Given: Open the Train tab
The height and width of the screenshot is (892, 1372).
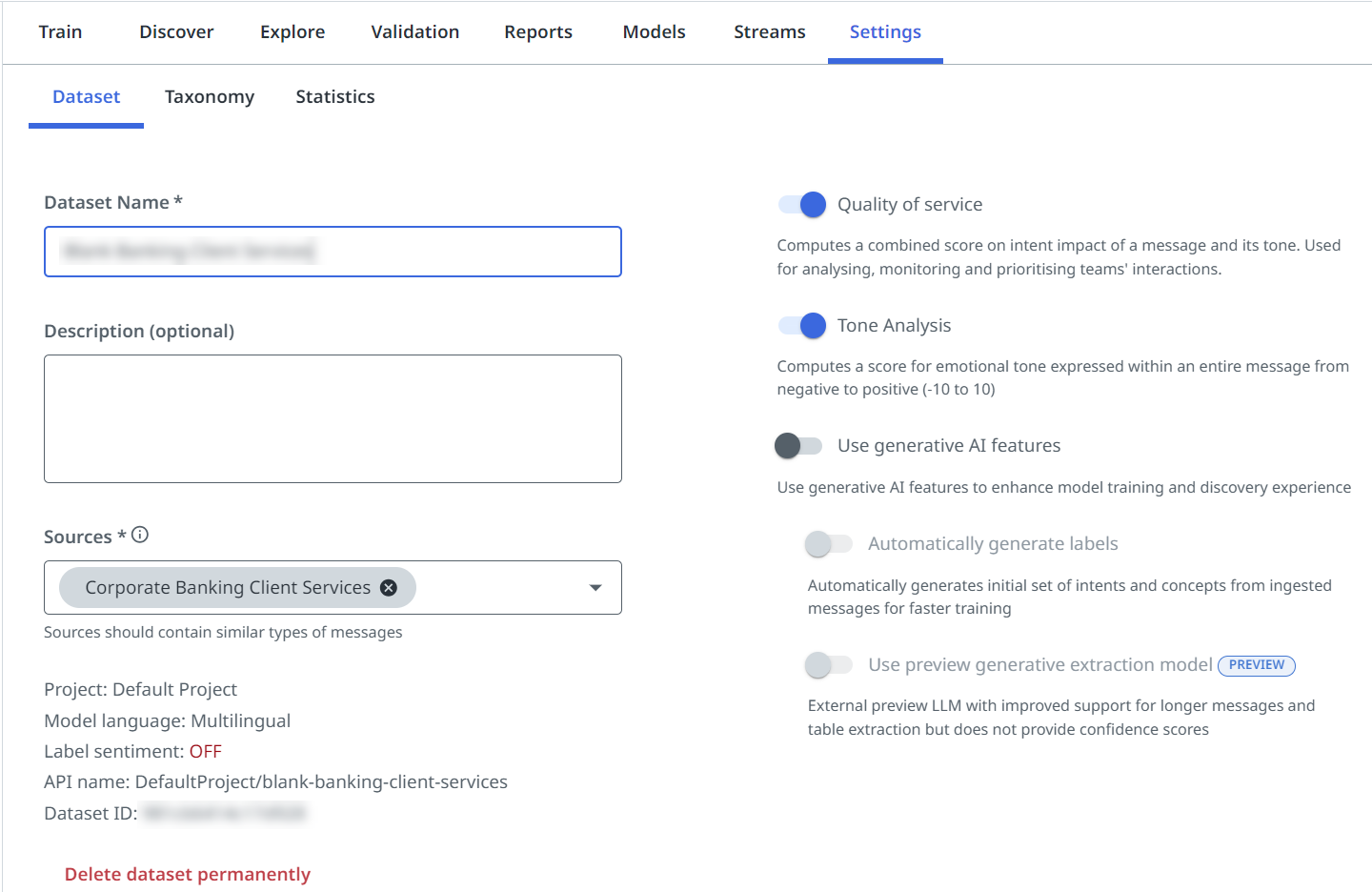Looking at the screenshot, I should pyautogui.click(x=60, y=32).
